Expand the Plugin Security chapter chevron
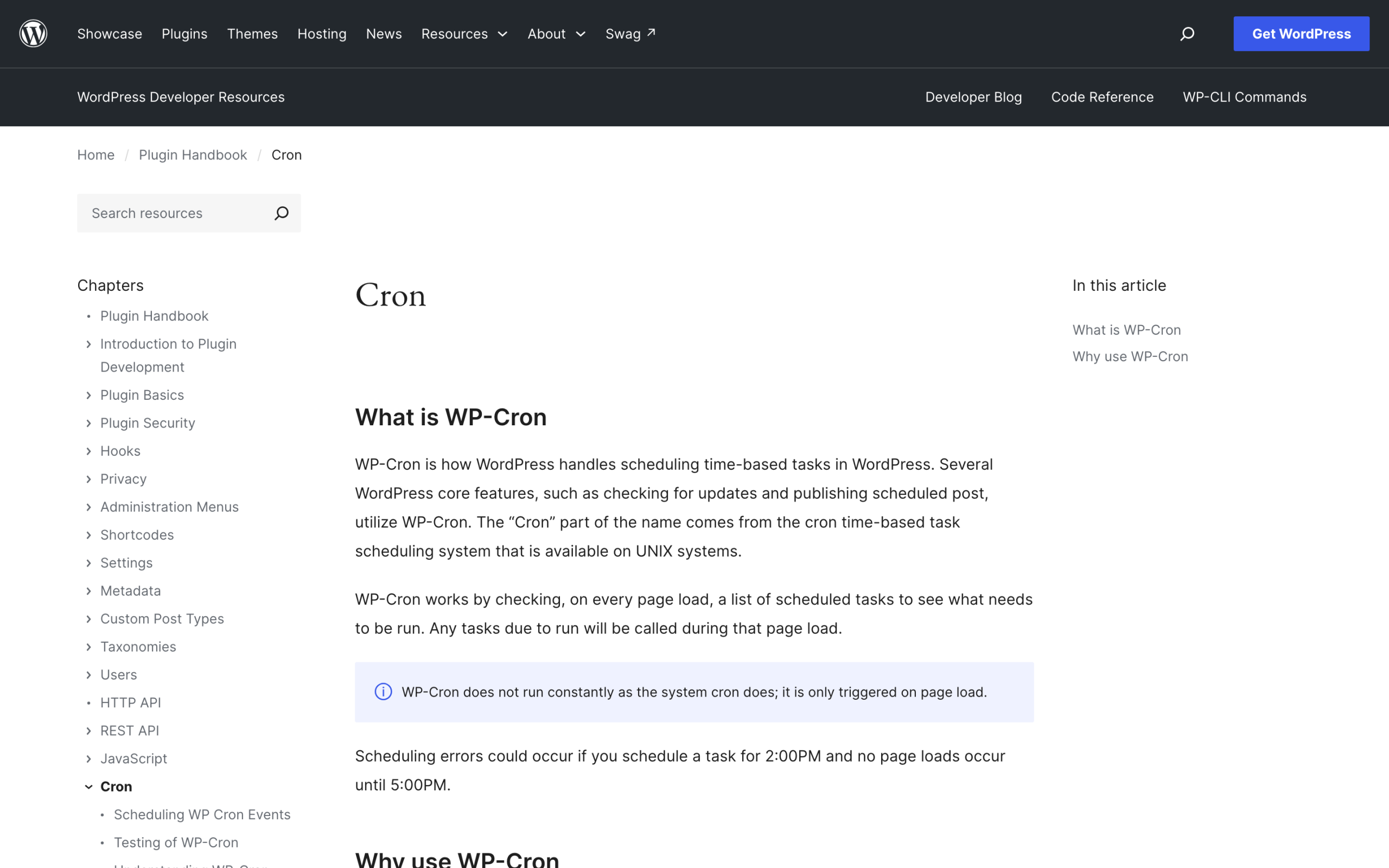1389x868 pixels. click(88, 423)
